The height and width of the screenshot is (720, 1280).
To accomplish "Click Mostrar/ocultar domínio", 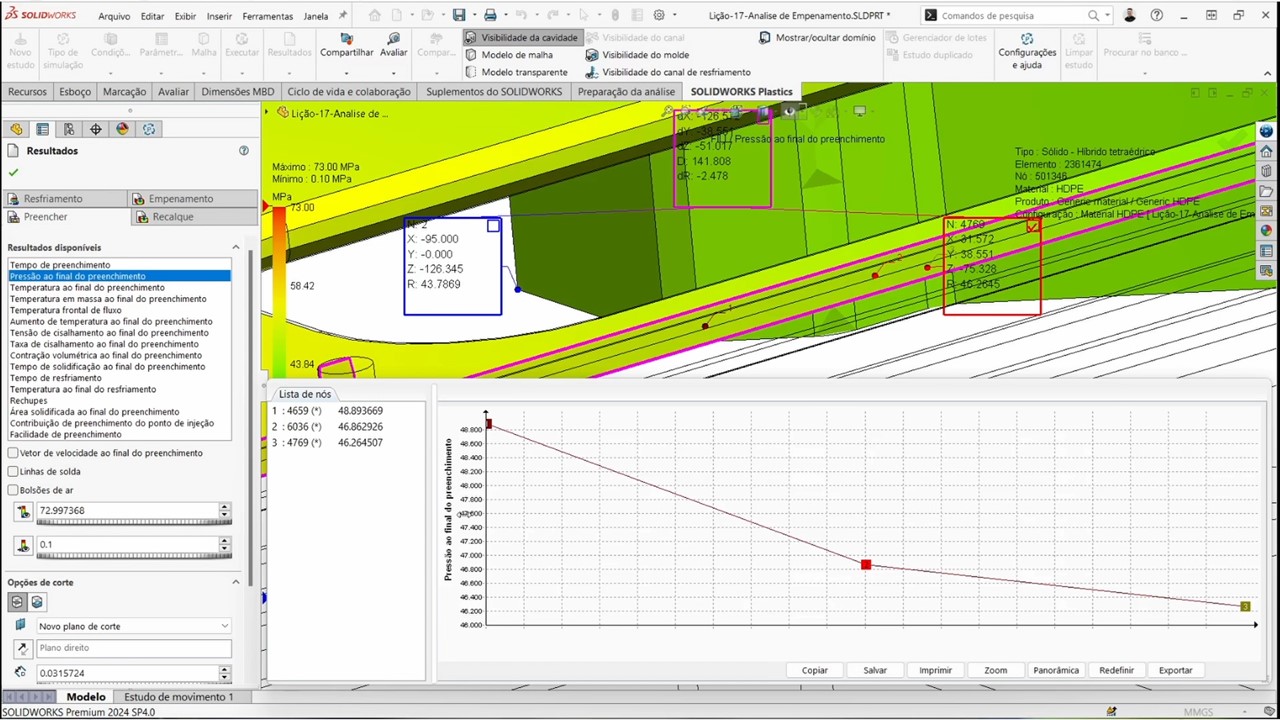I will [816, 38].
